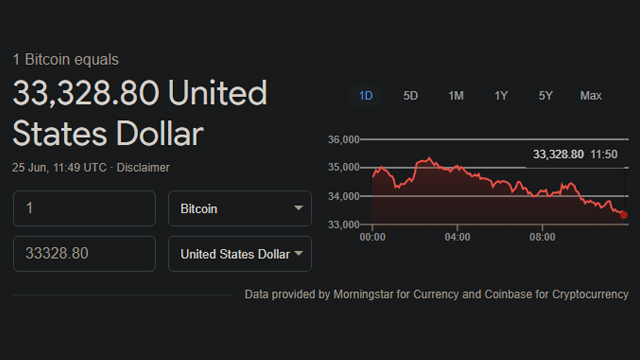Viewport: 640px width, 360px height.
Task: Click the red current-price dot on chart
Action: [624, 215]
